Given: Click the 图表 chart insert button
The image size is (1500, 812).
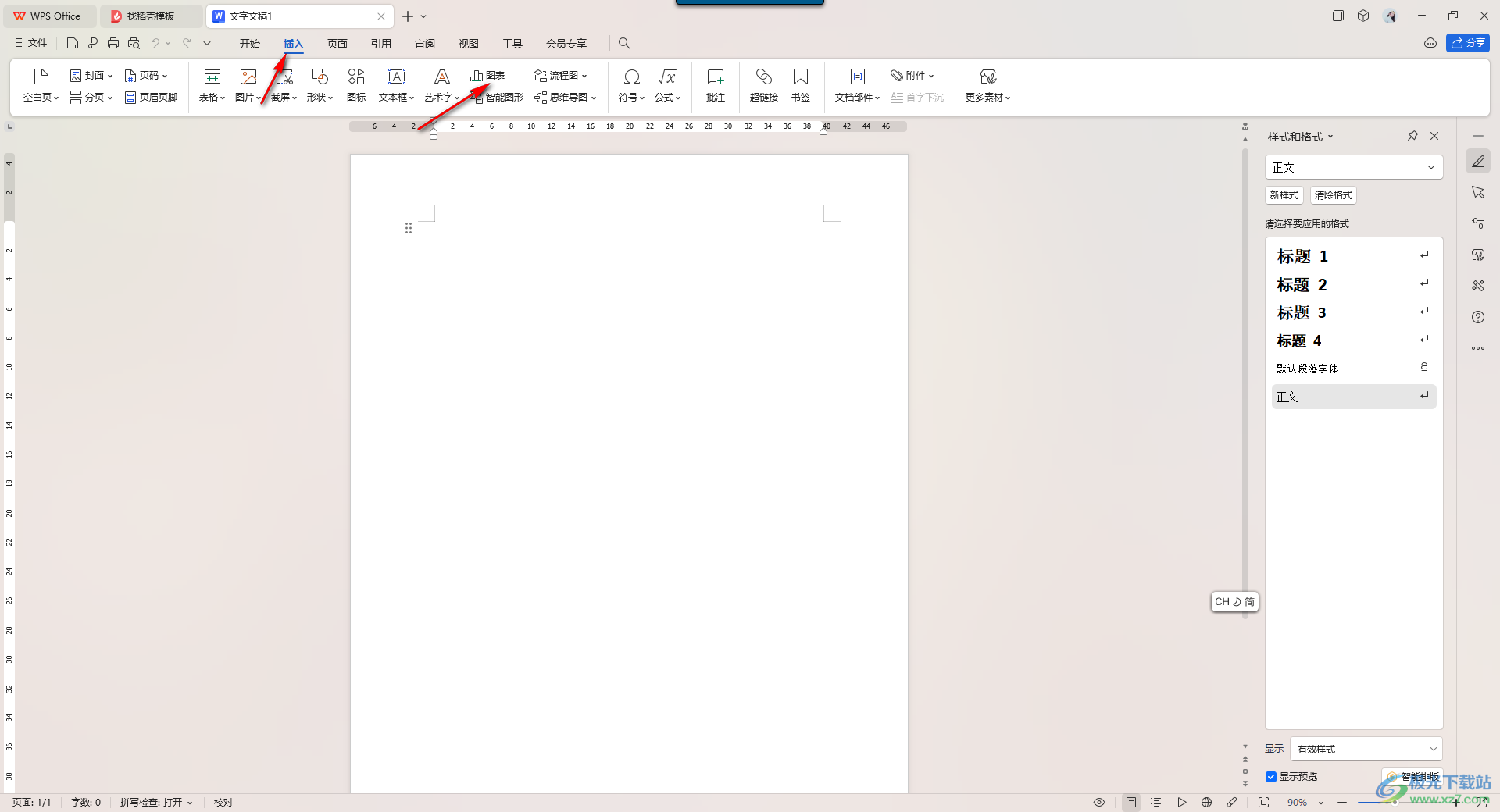Looking at the screenshot, I should click(x=487, y=76).
